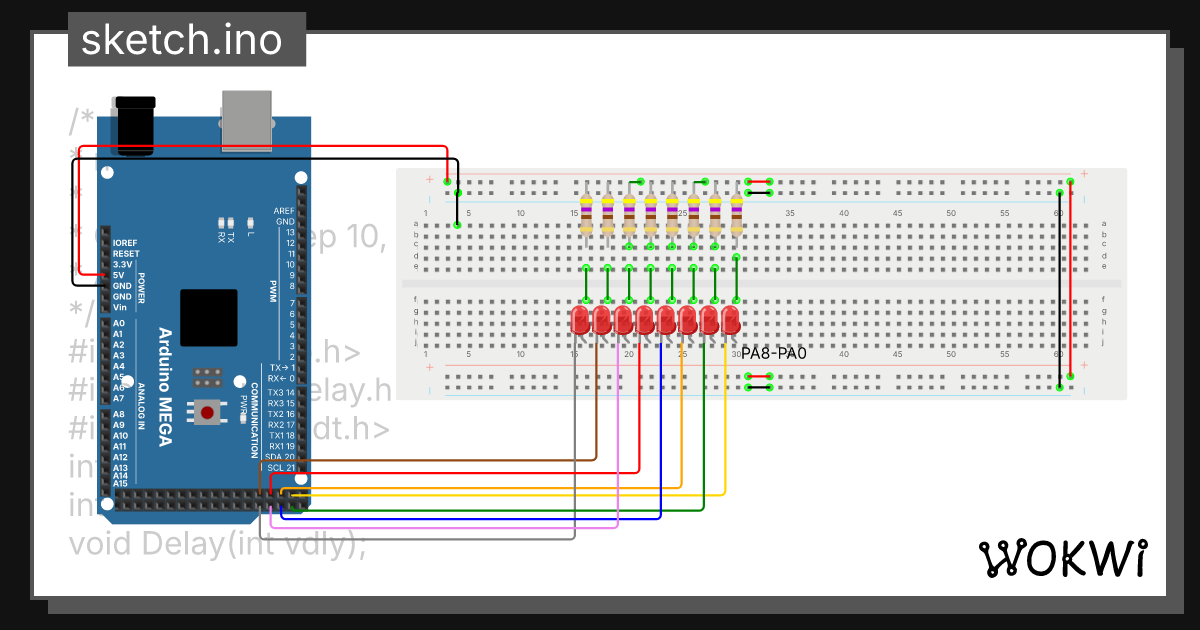
Task: Select the first resistor in the row
Action: [587, 218]
